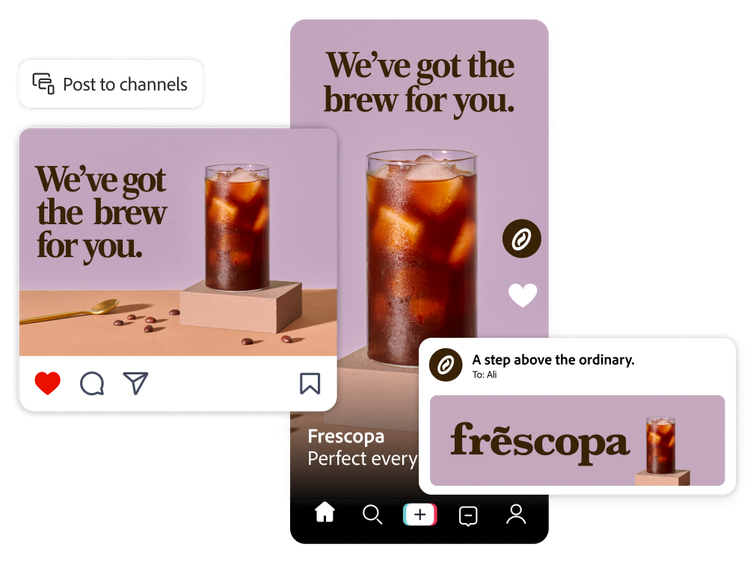The height and width of the screenshot is (562, 750).
Task: Click the 'To: Ali' recipient line
Action: click(x=485, y=375)
